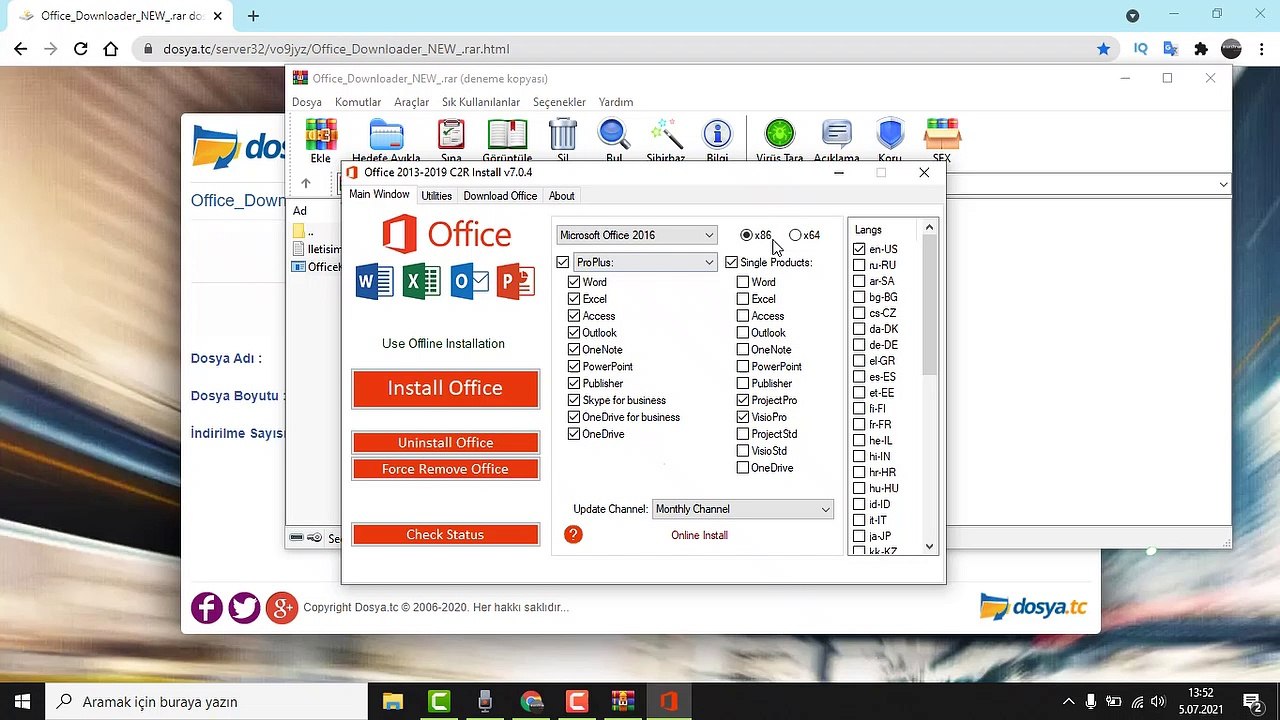
Task: Click the Check Status button
Action: pyautogui.click(x=445, y=535)
